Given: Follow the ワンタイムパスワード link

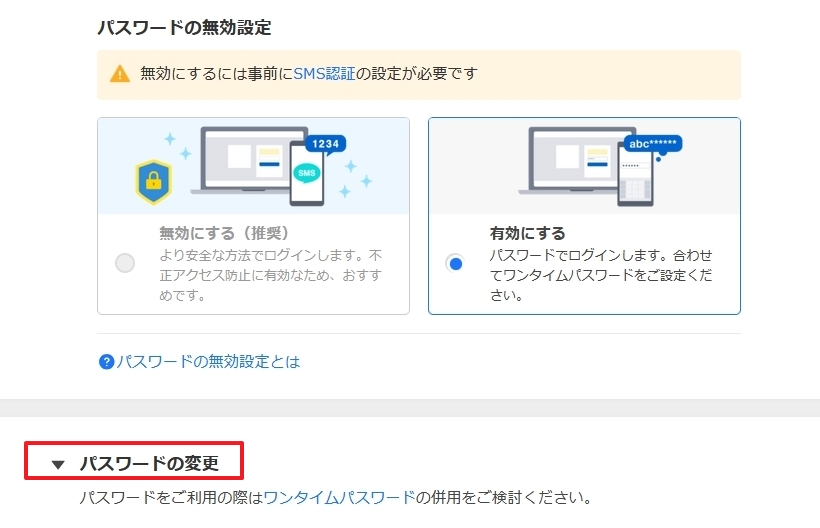Looking at the screenshot, I should 339,497.
